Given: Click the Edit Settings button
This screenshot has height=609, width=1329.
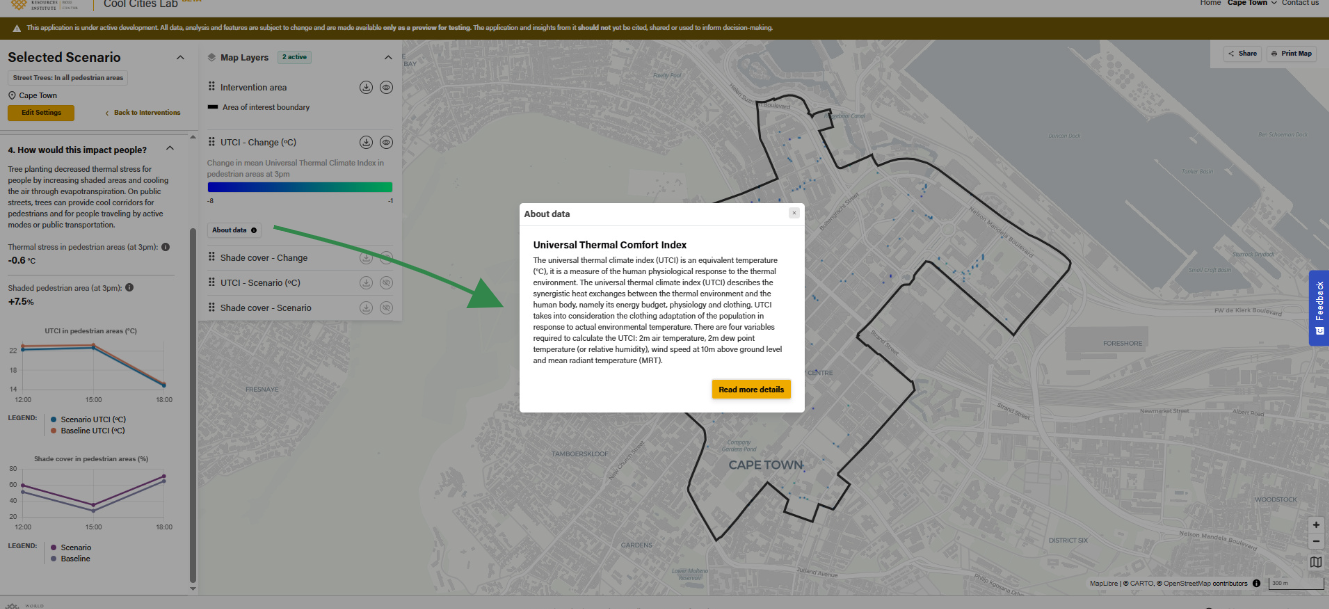Looking at the screenshot, I should (41, 113).
